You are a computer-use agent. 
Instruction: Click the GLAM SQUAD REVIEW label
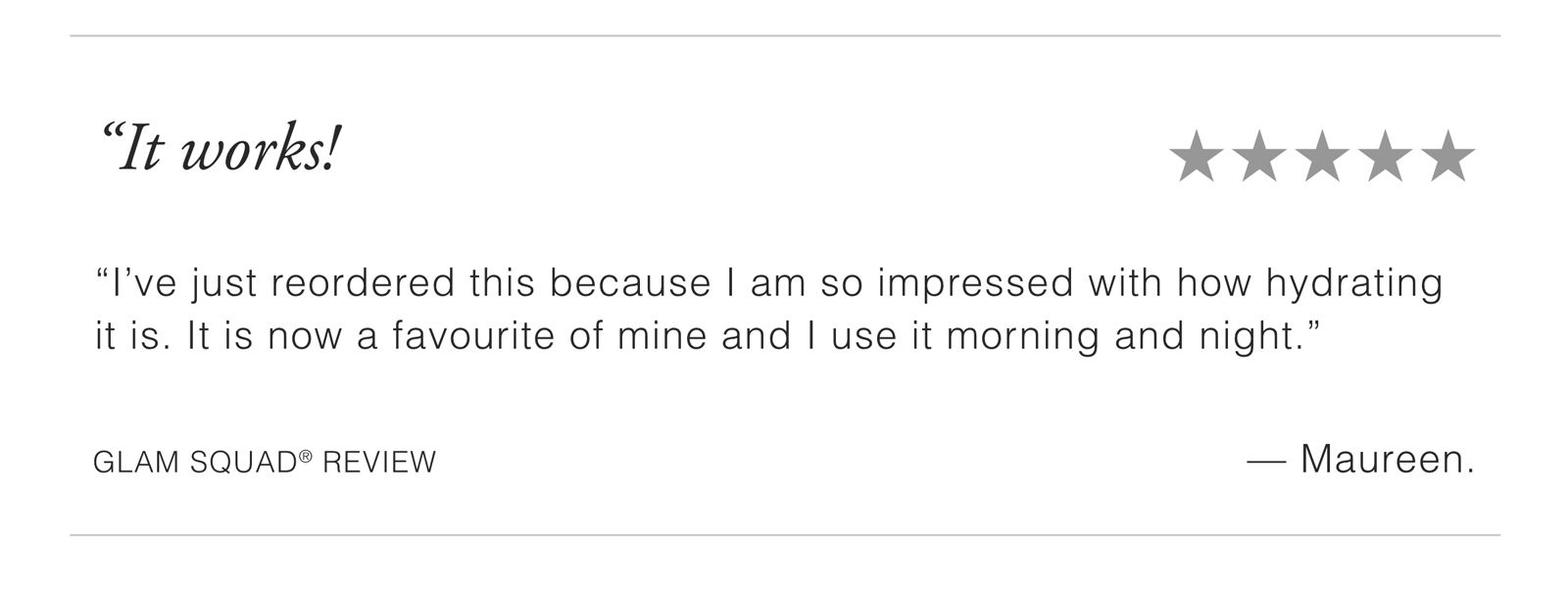click(x=265, y=462)
